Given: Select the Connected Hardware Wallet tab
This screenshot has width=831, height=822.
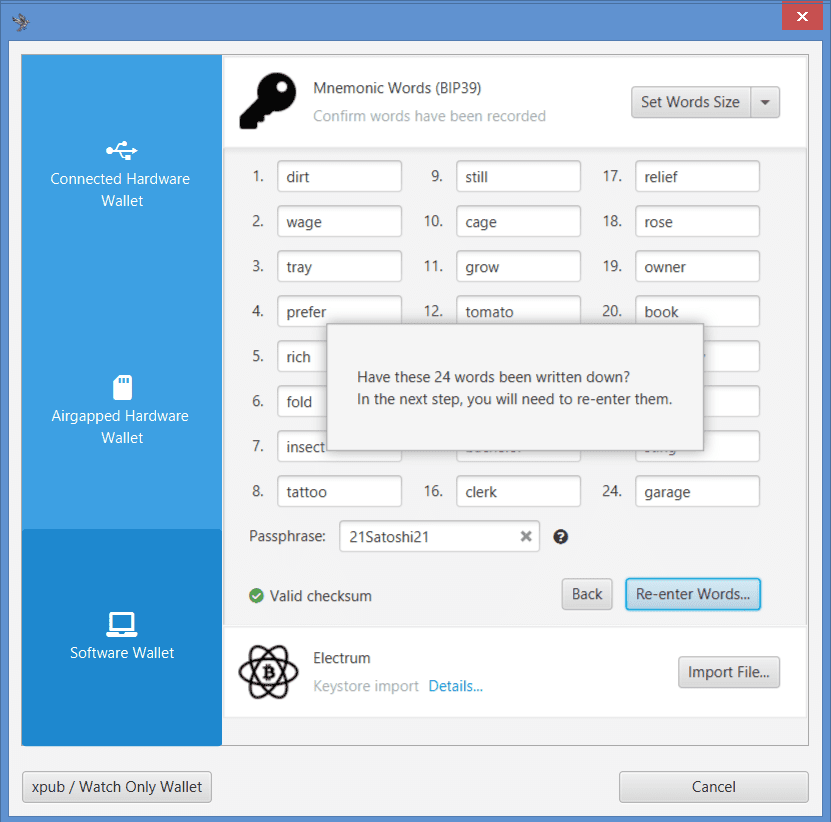Looking at the screenshot, I should 122,174.
